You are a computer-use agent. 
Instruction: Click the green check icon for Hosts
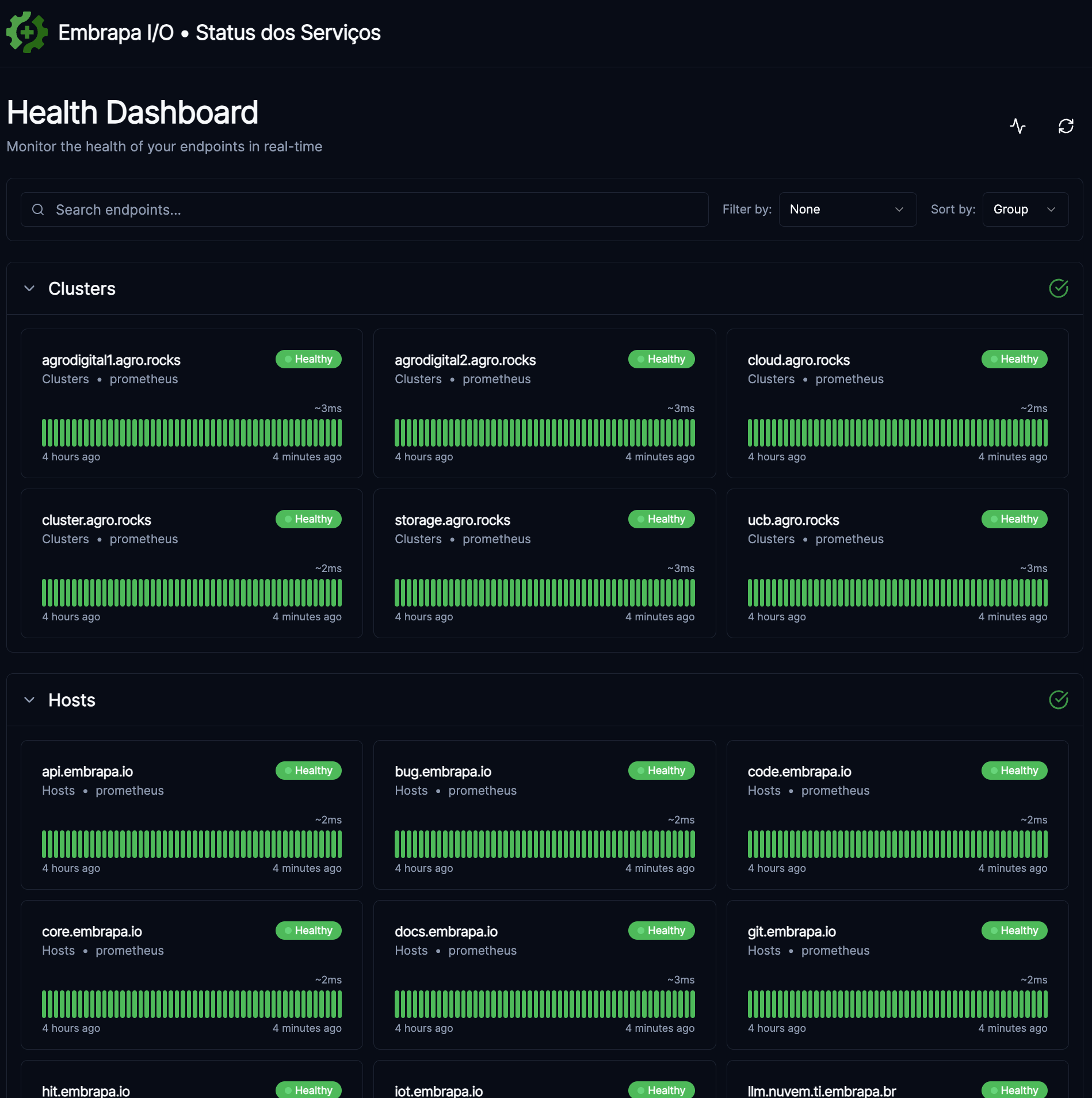pyautogui.click(x=1058, y=700)
